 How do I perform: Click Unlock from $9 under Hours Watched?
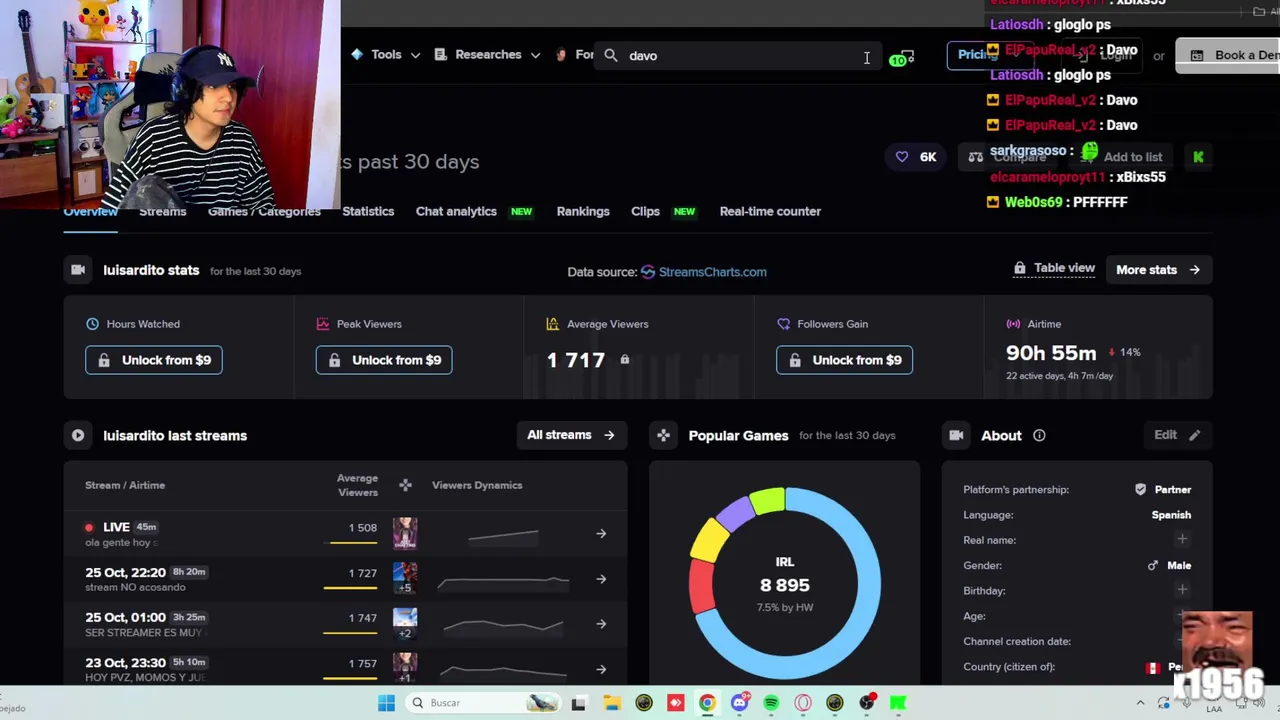[x=154, y=360]
